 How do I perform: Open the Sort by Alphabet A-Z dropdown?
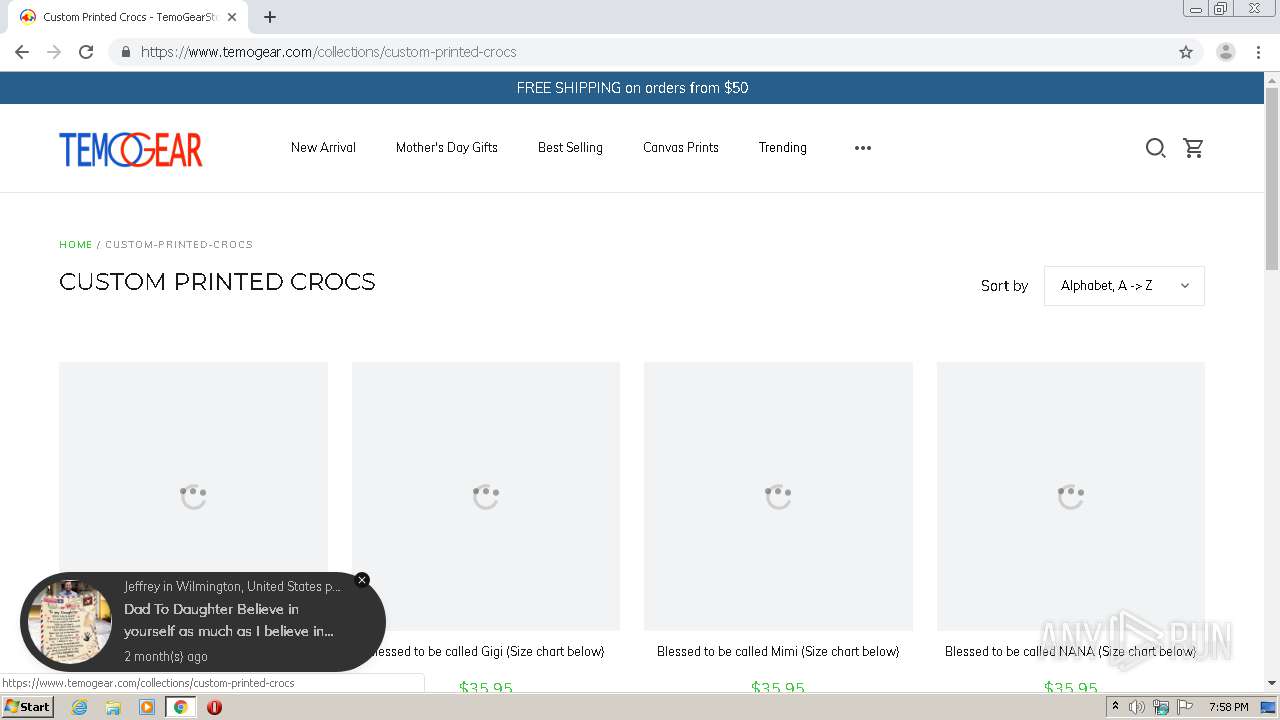(1124, 286)
